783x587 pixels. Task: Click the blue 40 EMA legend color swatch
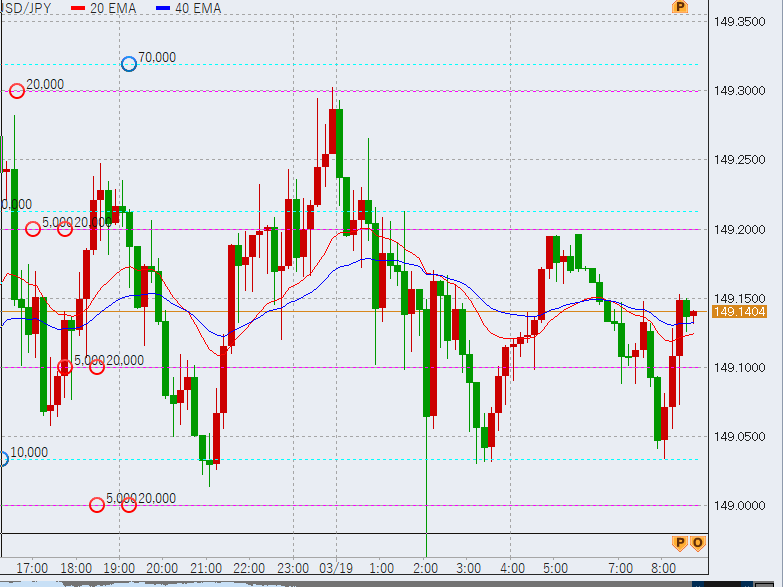163,8
